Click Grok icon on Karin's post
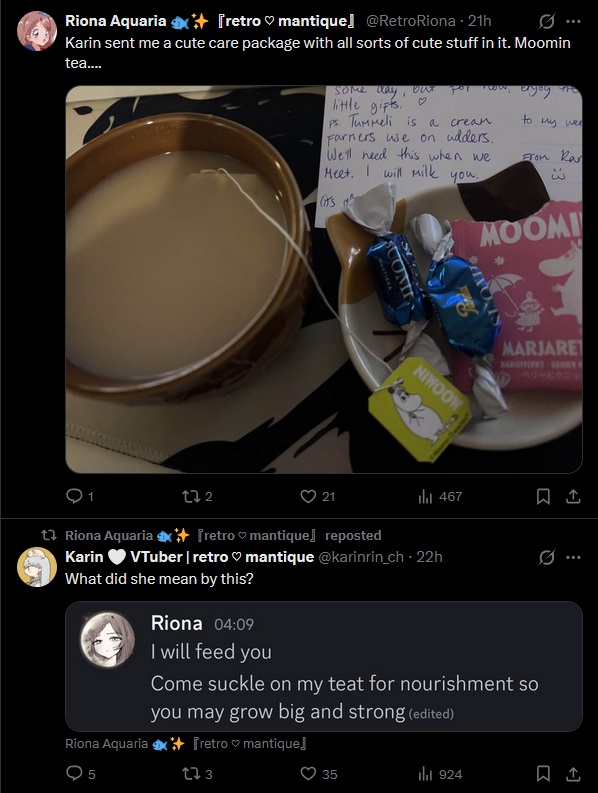The image size is (598, 793). 546,557
